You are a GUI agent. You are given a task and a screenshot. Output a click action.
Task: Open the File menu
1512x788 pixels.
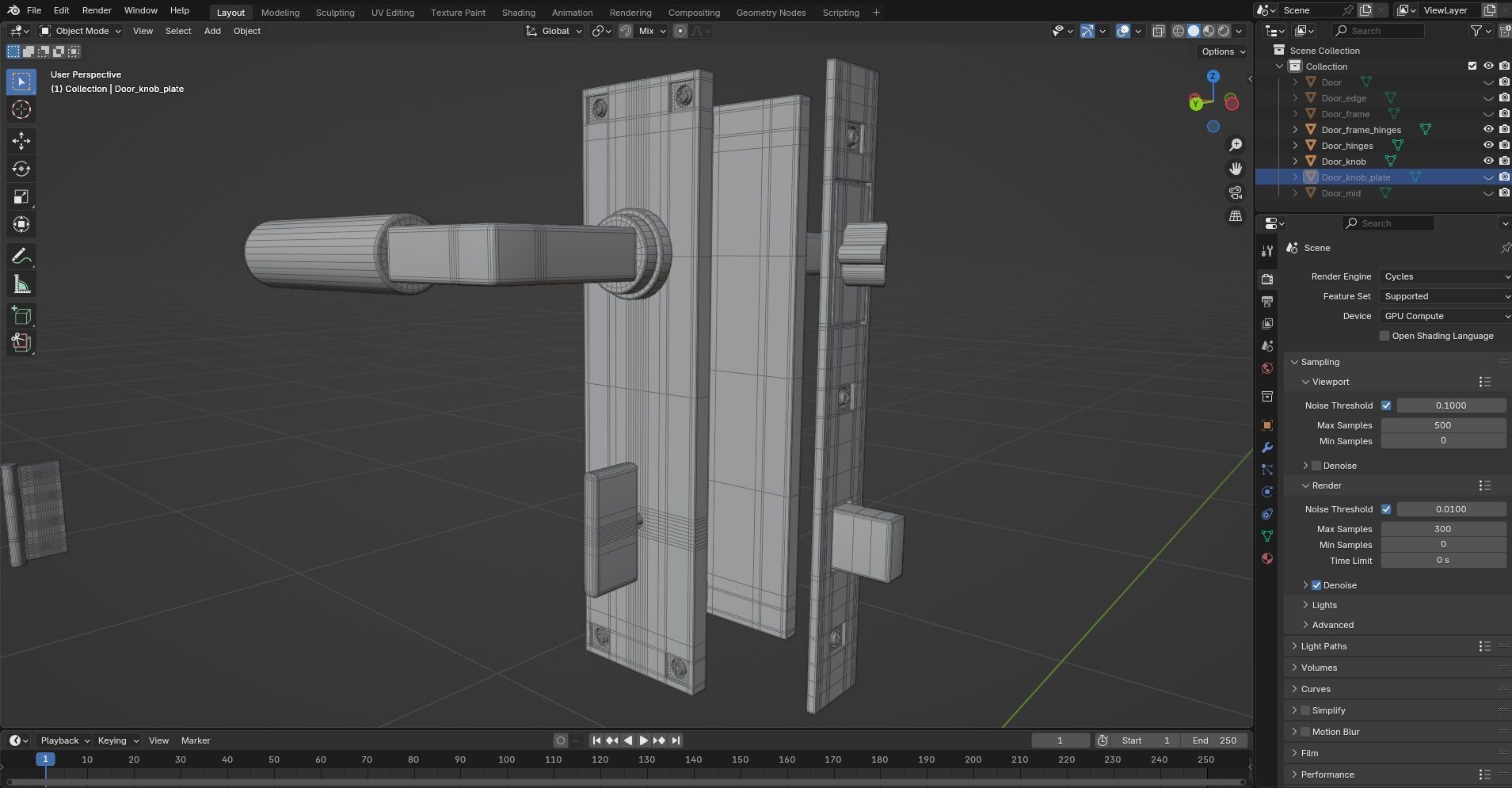34,10
